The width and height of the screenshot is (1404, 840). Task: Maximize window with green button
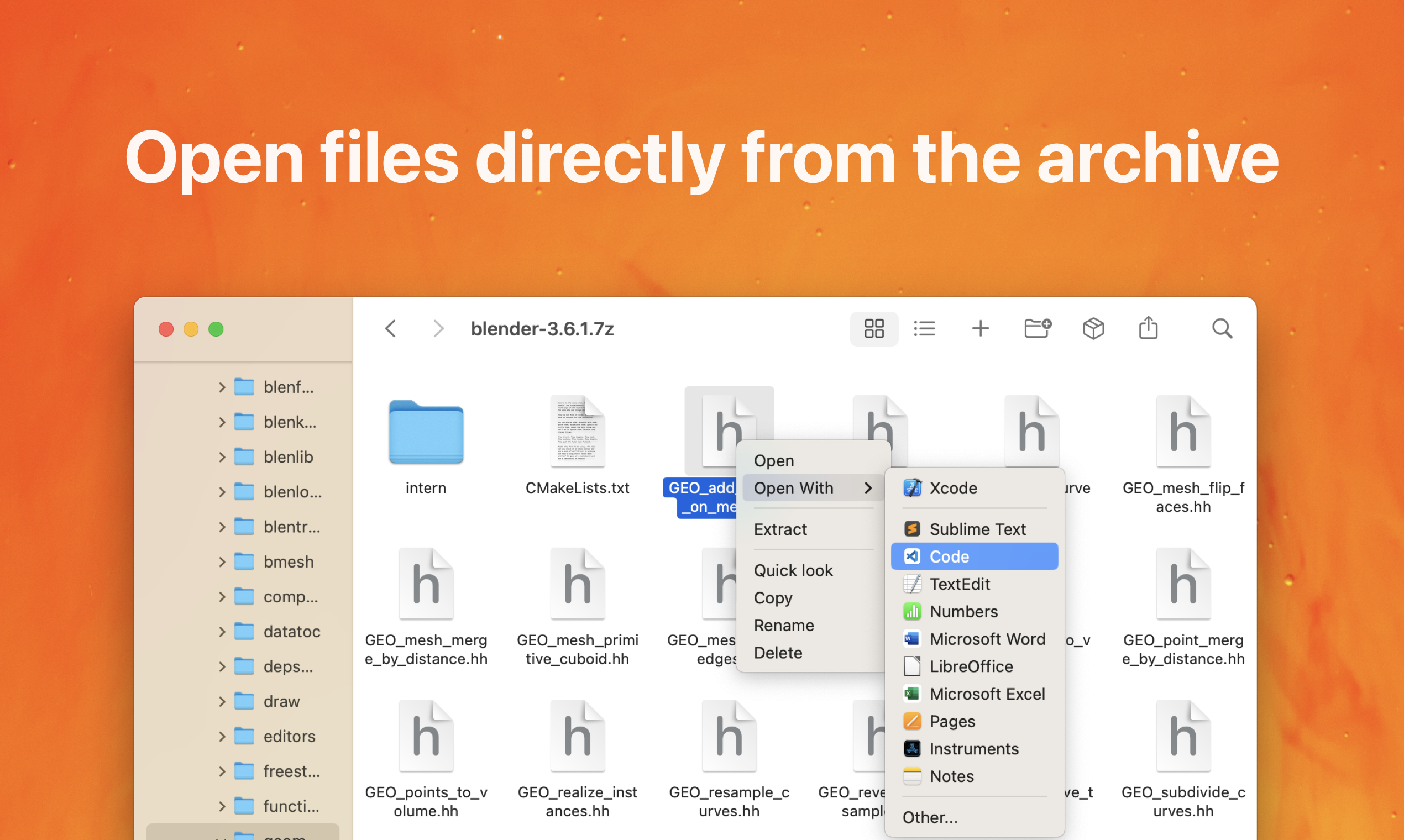pos(216,329)
